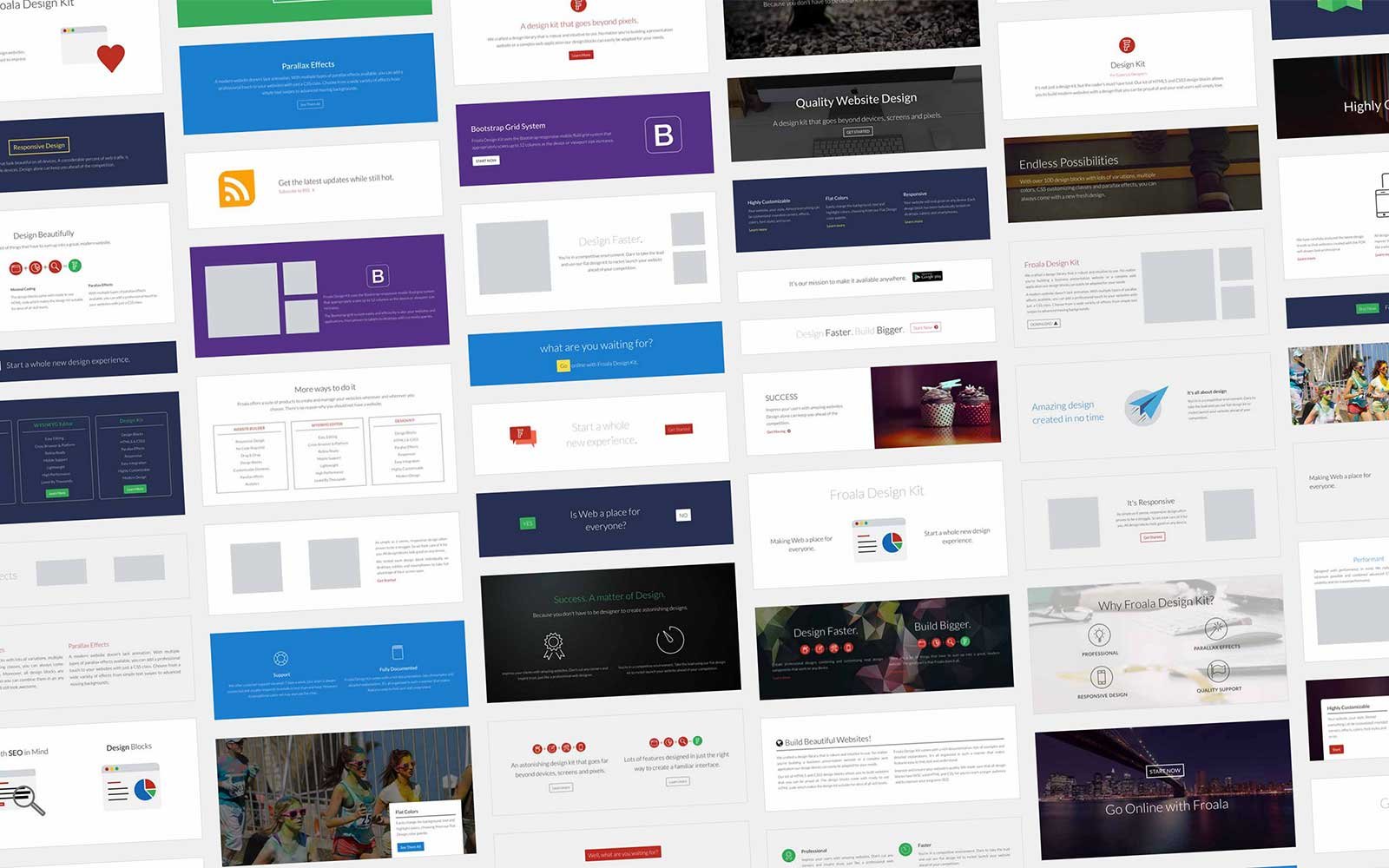Click the stopwatch icon in dark Success block
1389x868 pixels.
tap(669, 640)
